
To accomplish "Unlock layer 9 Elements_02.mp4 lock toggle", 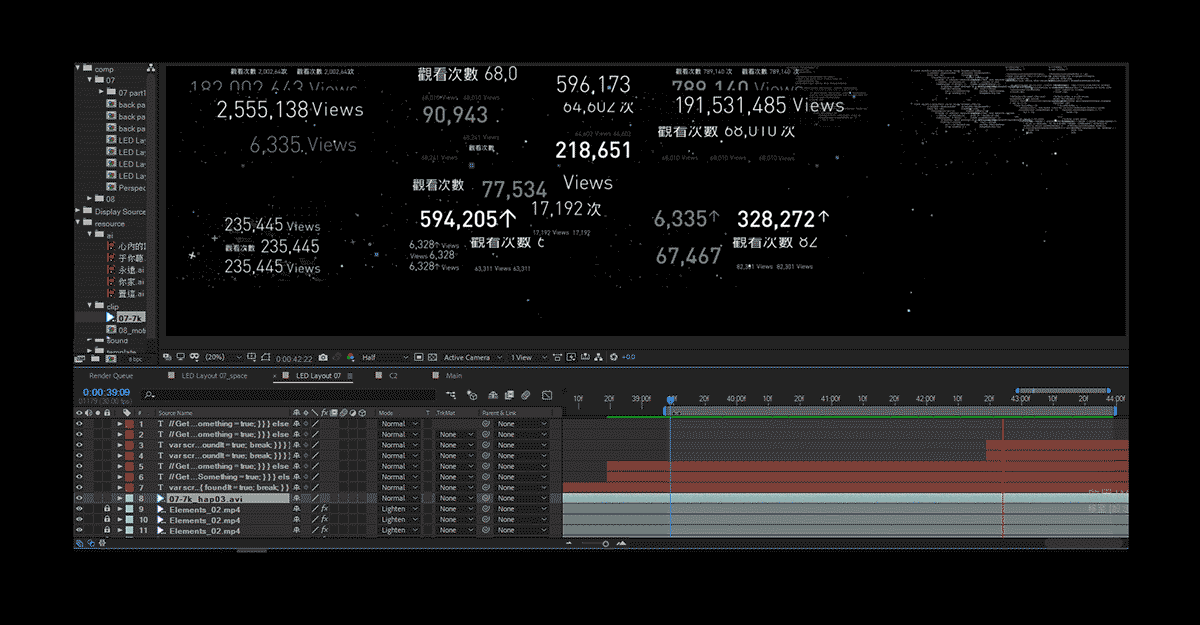I will (107, 509).
